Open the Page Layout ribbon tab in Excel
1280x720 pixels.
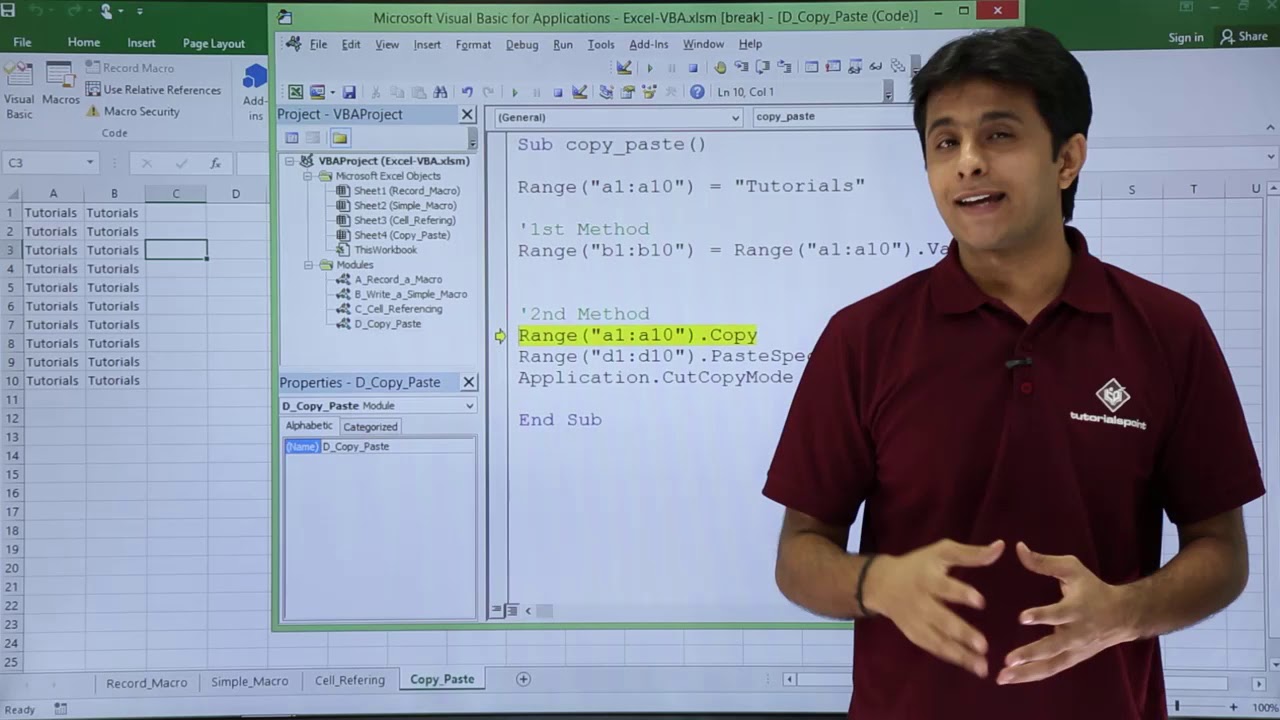point(214,43)
